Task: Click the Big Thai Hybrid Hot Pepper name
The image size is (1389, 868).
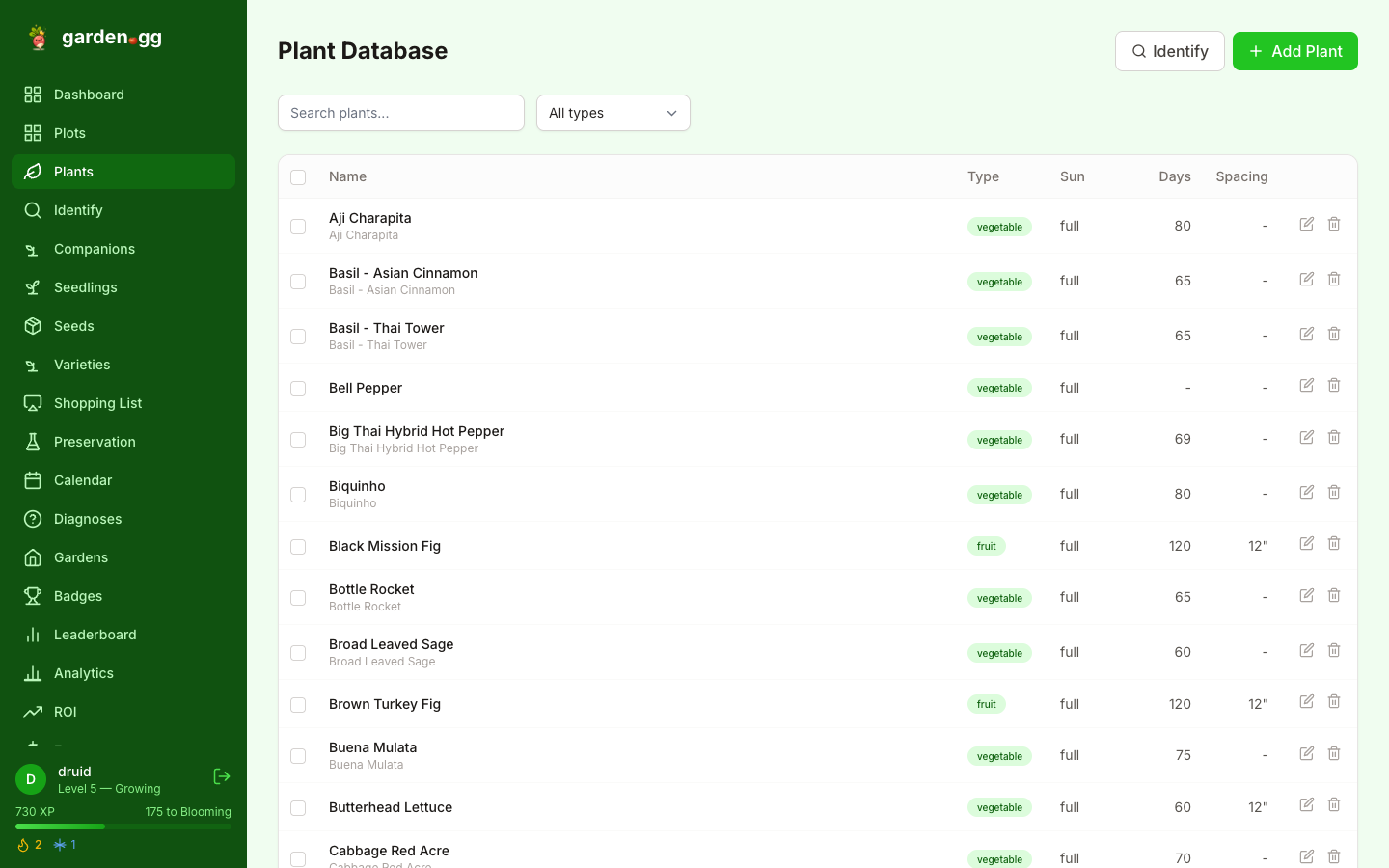Action: coord(417,431)
